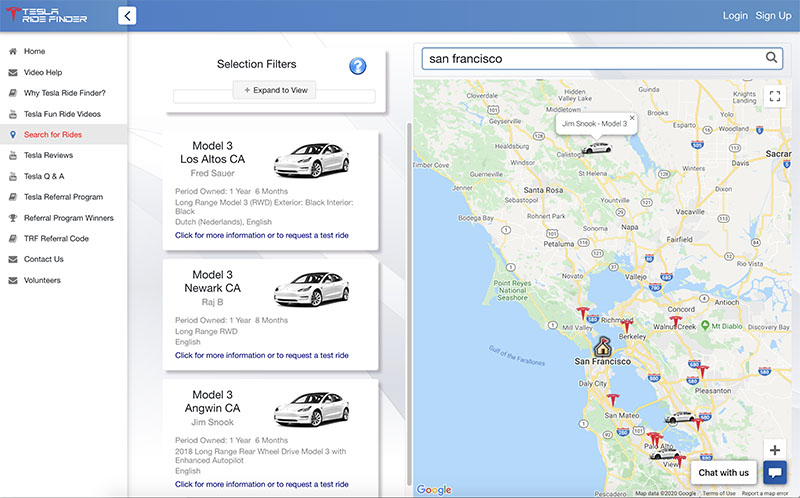This screenshot has width=800, height=498.
Task: Click the Google logo on the map
Action: [x=434, y=489]
